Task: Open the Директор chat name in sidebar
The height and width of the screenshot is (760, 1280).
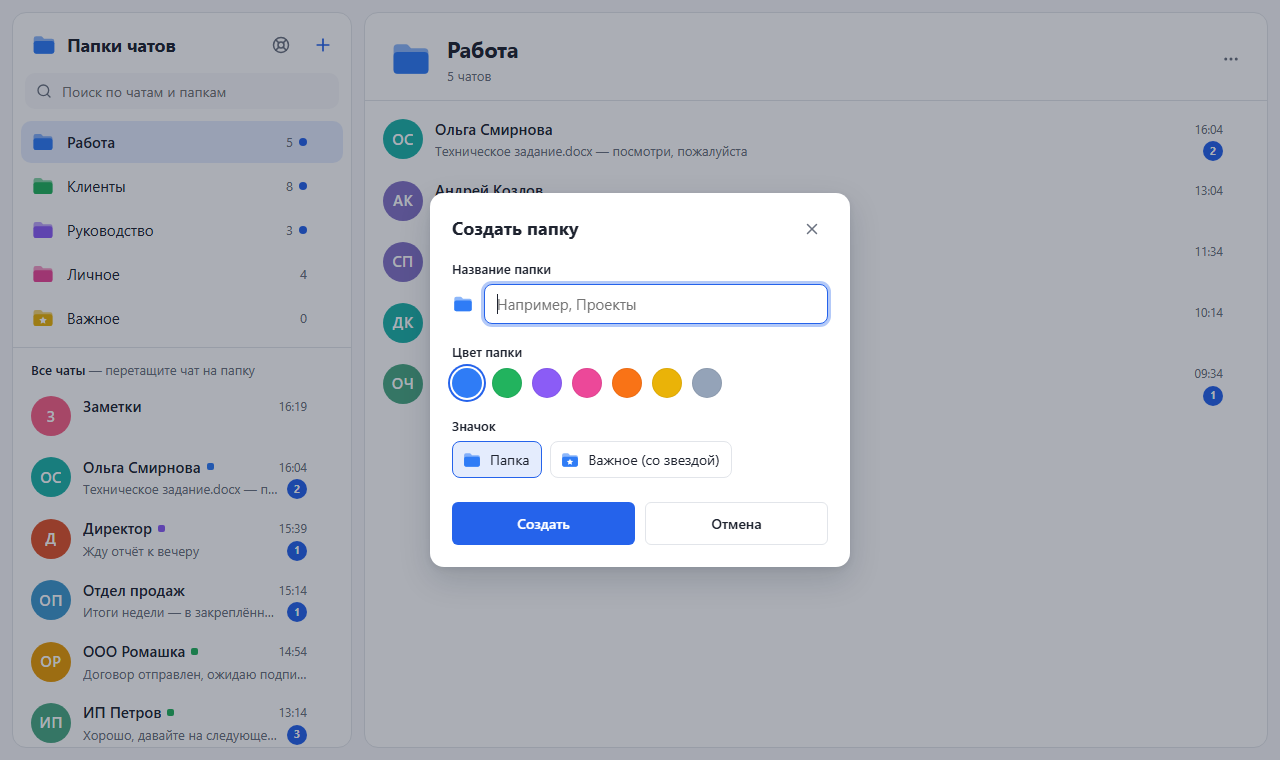Action: 118,529
